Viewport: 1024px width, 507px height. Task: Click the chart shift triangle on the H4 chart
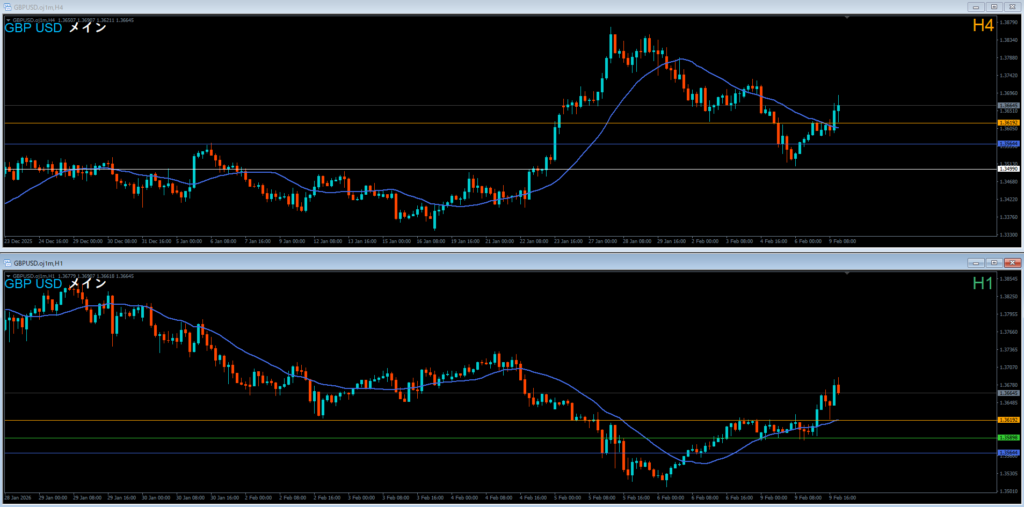point(849,18)
